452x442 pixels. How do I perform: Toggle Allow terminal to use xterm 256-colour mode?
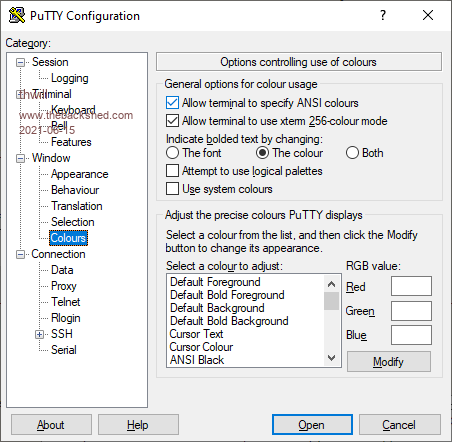(x=172, y=121)
